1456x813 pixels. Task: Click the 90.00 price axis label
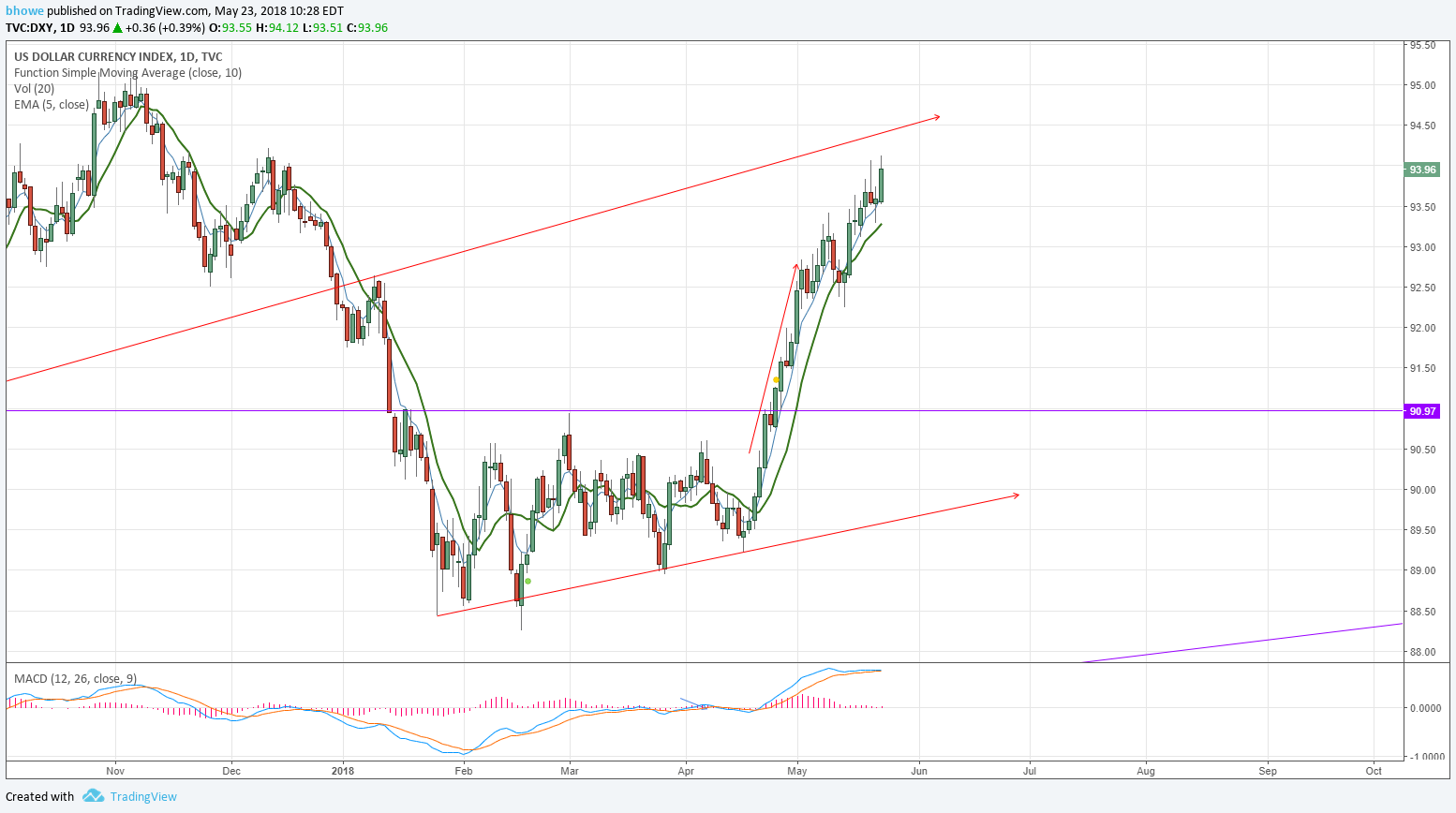tap(1422, 490)
